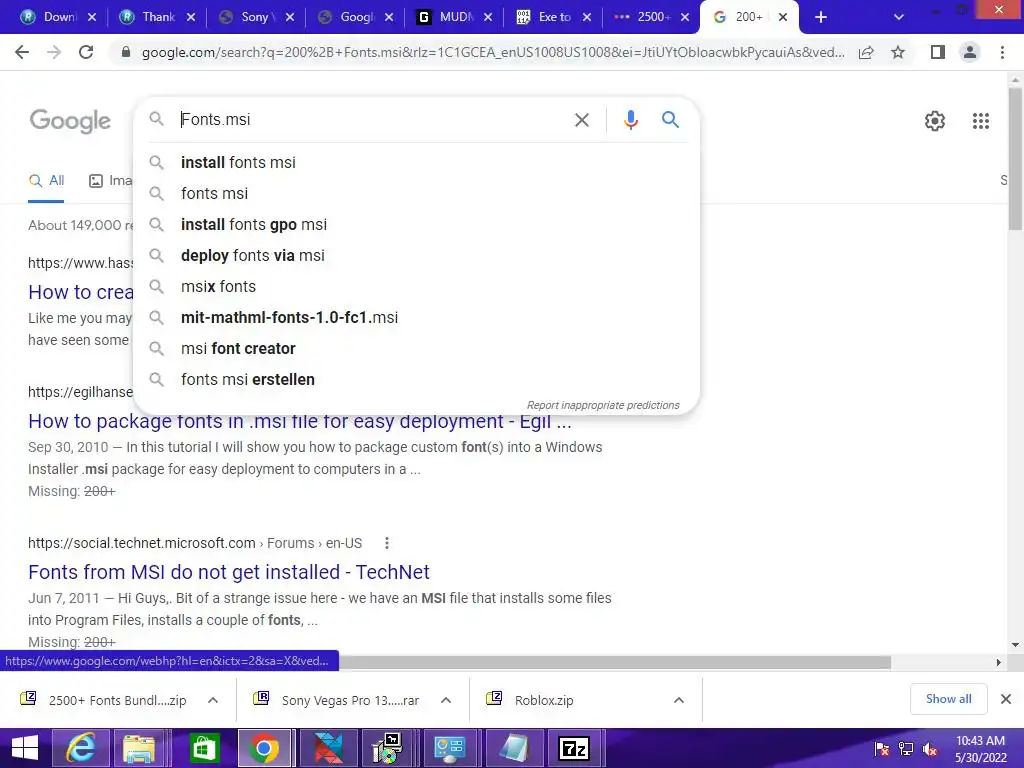The width and height of the screenshot is (1024, 768).
Task: Share this page icon in address bar
Action: coord(866,52)
